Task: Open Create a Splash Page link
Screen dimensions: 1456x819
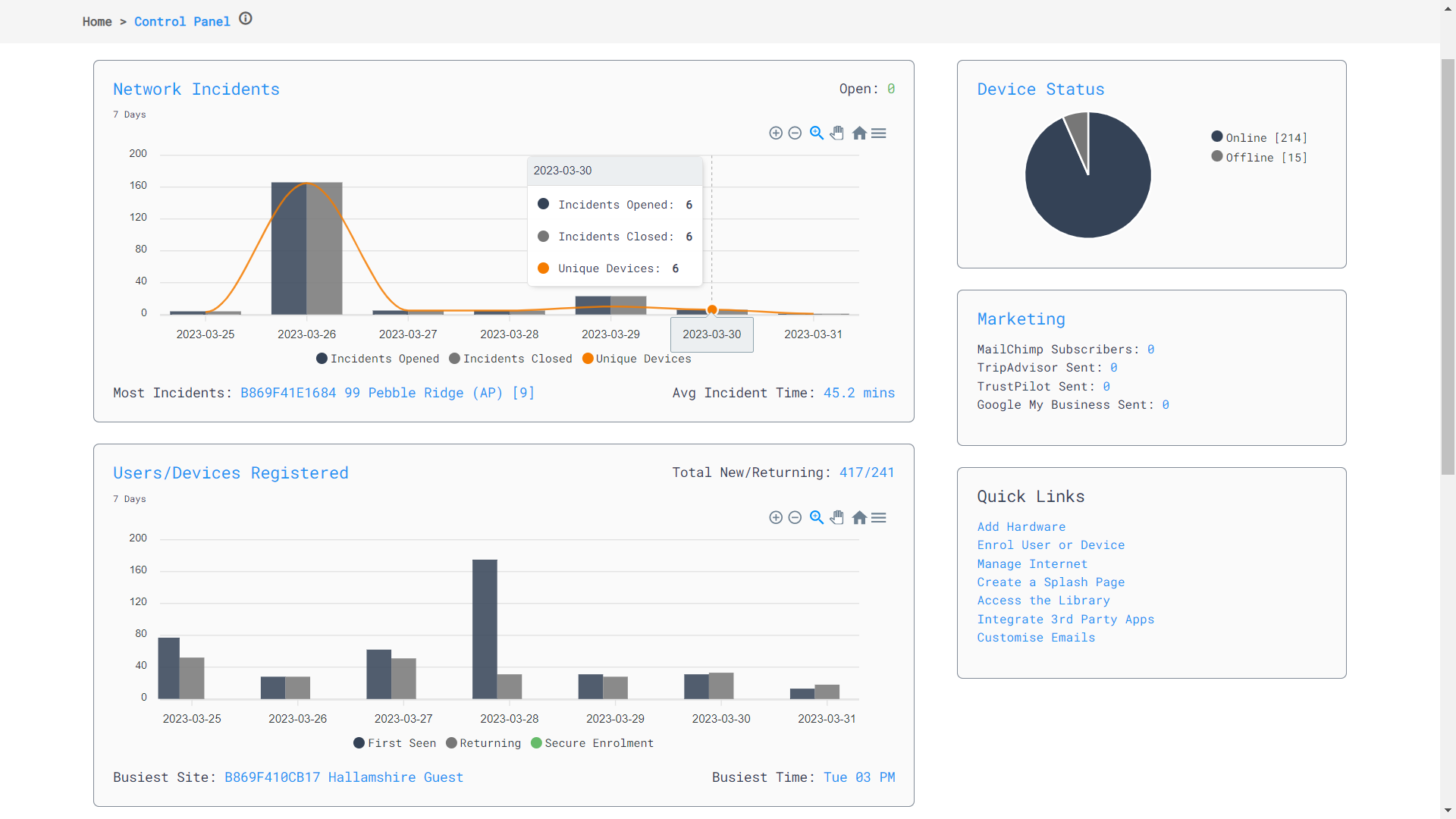Action: 1050,582
